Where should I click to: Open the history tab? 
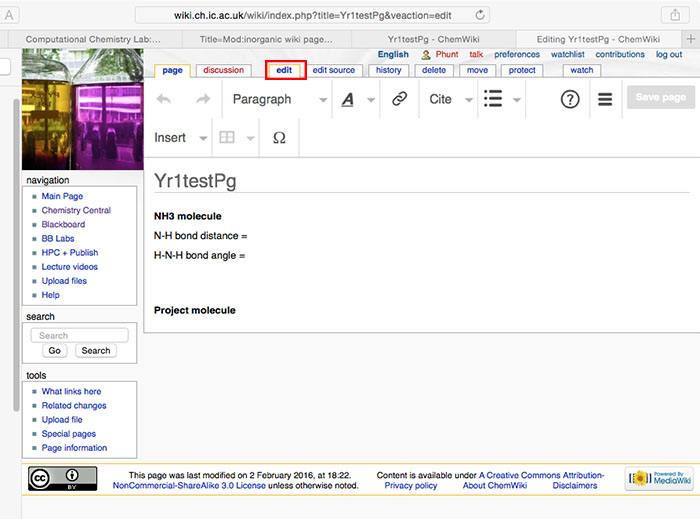coord(388,70)
